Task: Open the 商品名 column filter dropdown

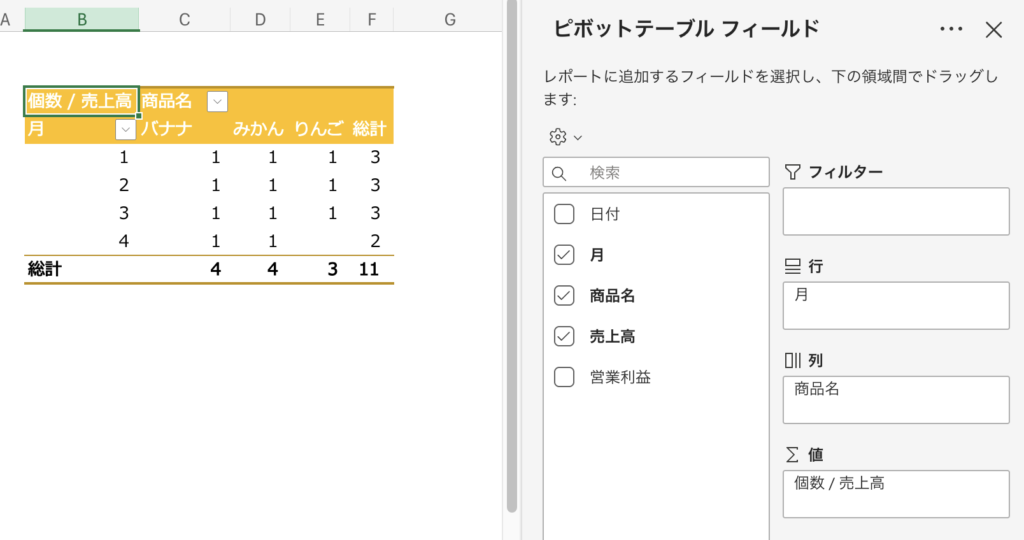Action: 217,101
